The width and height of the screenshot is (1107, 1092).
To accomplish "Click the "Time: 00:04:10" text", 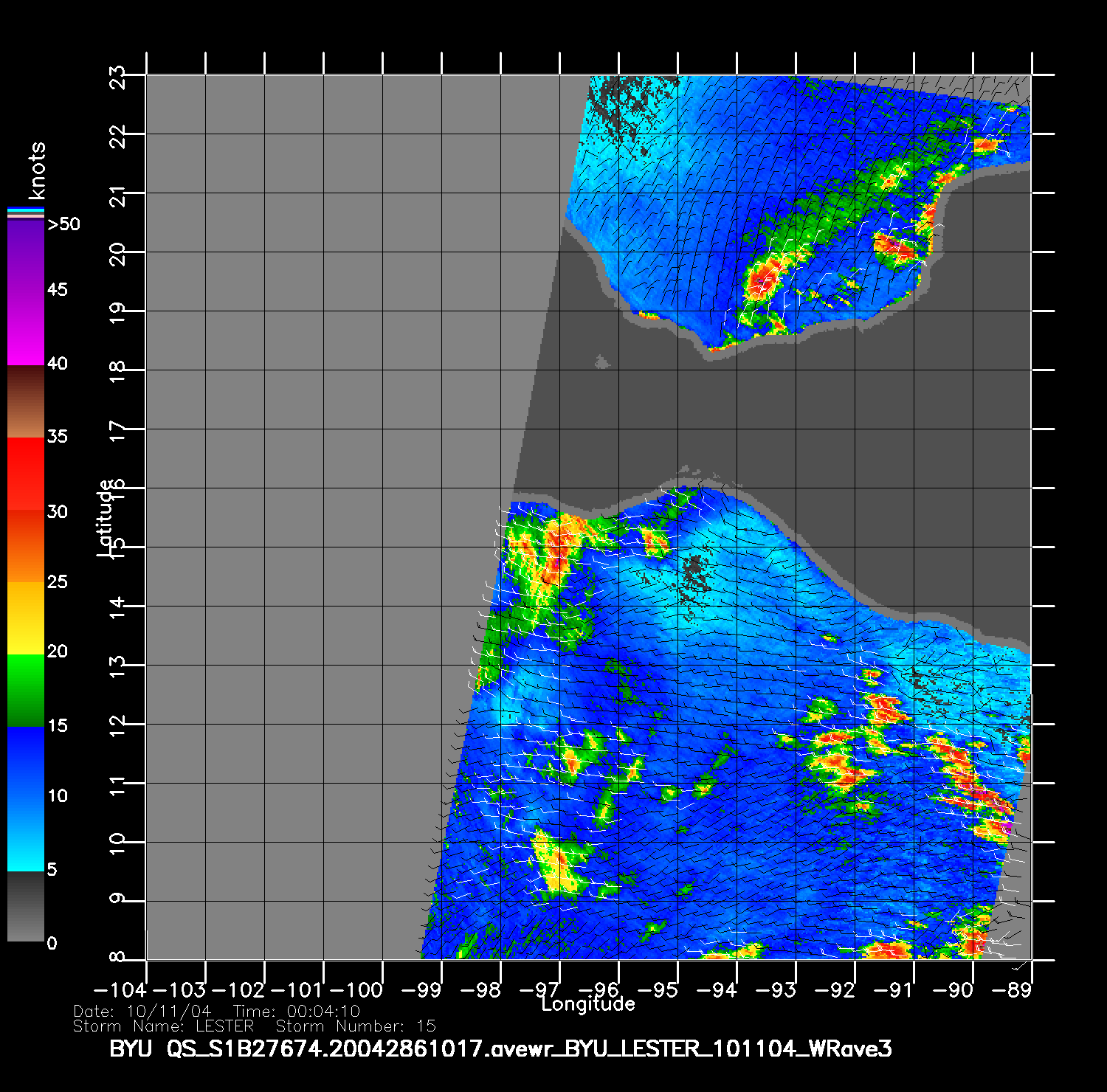I will 297,1012.
